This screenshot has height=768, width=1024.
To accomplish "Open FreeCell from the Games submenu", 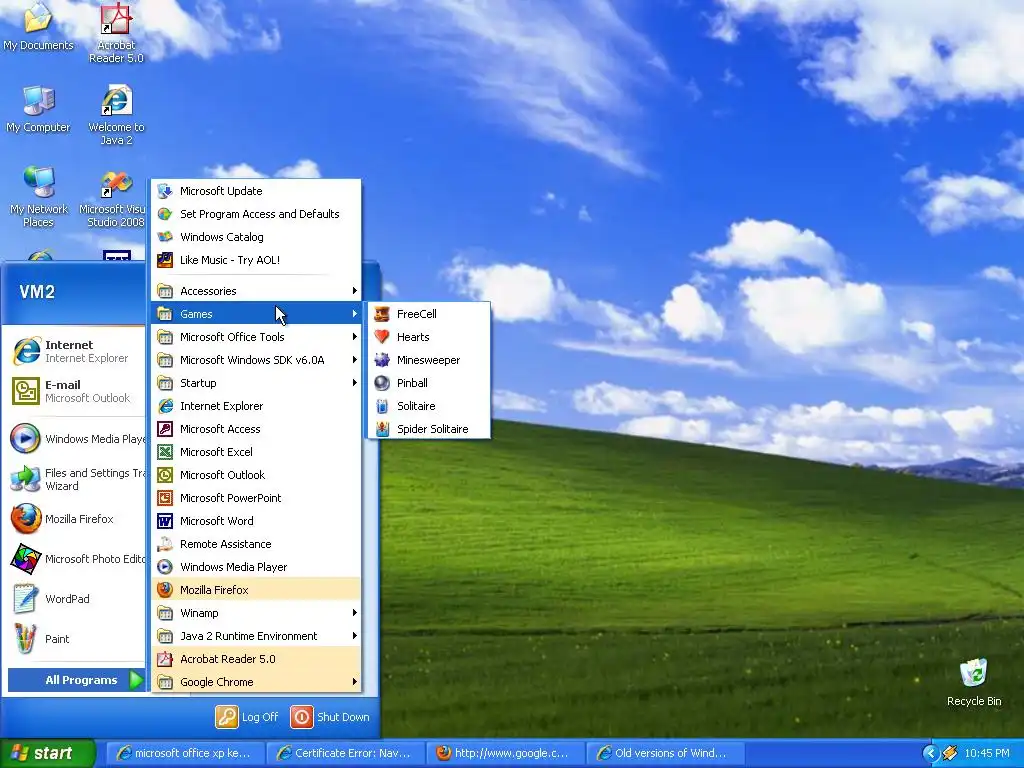I will tap(428, 314).
